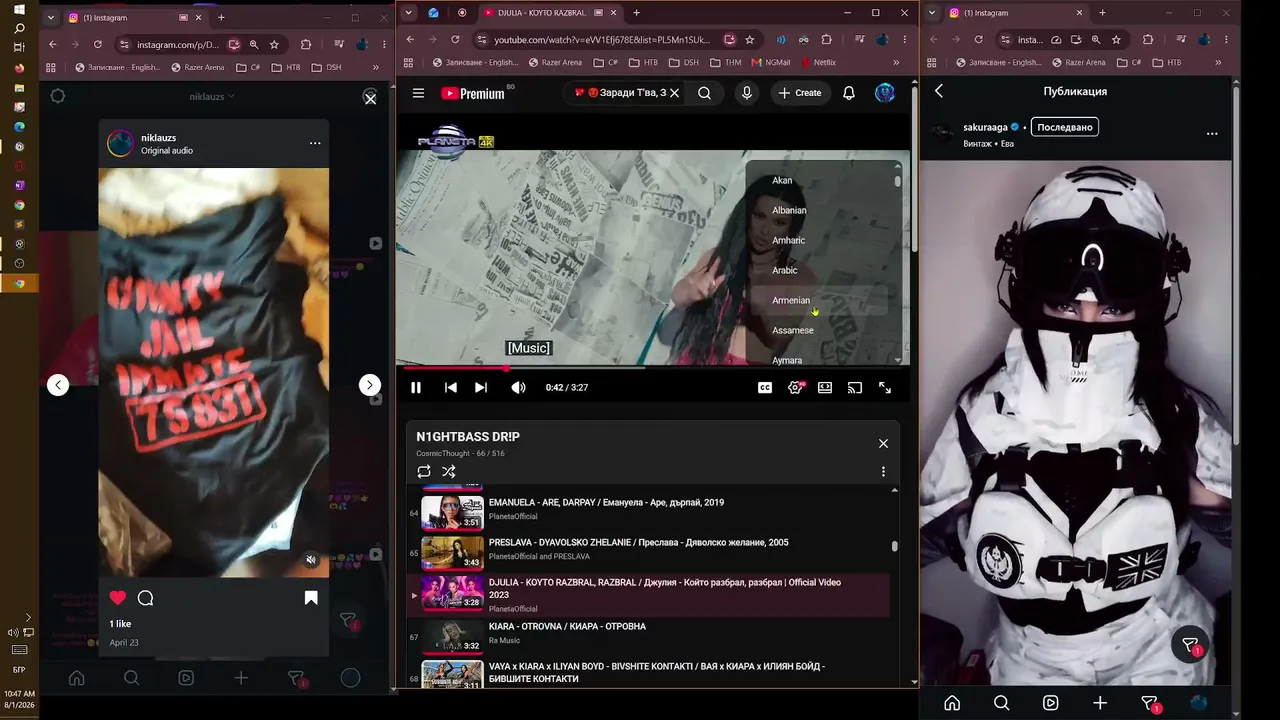Switch YouTube player to theater mode
The width and height of the screenshot is (1280, 720).
[825, 388]
